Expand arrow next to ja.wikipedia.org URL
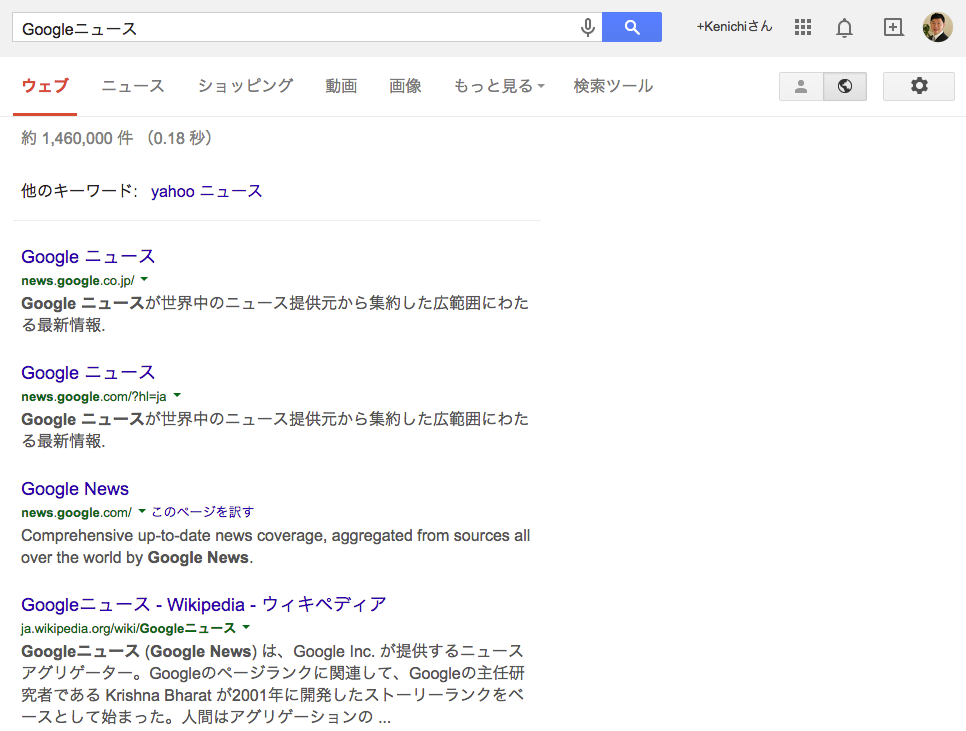This screenshot has width=966, height=731. 246,628
